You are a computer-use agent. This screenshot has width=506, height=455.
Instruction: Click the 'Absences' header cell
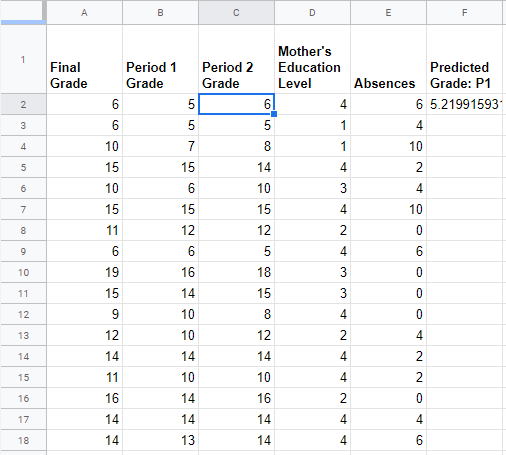(x=388, y=59)
